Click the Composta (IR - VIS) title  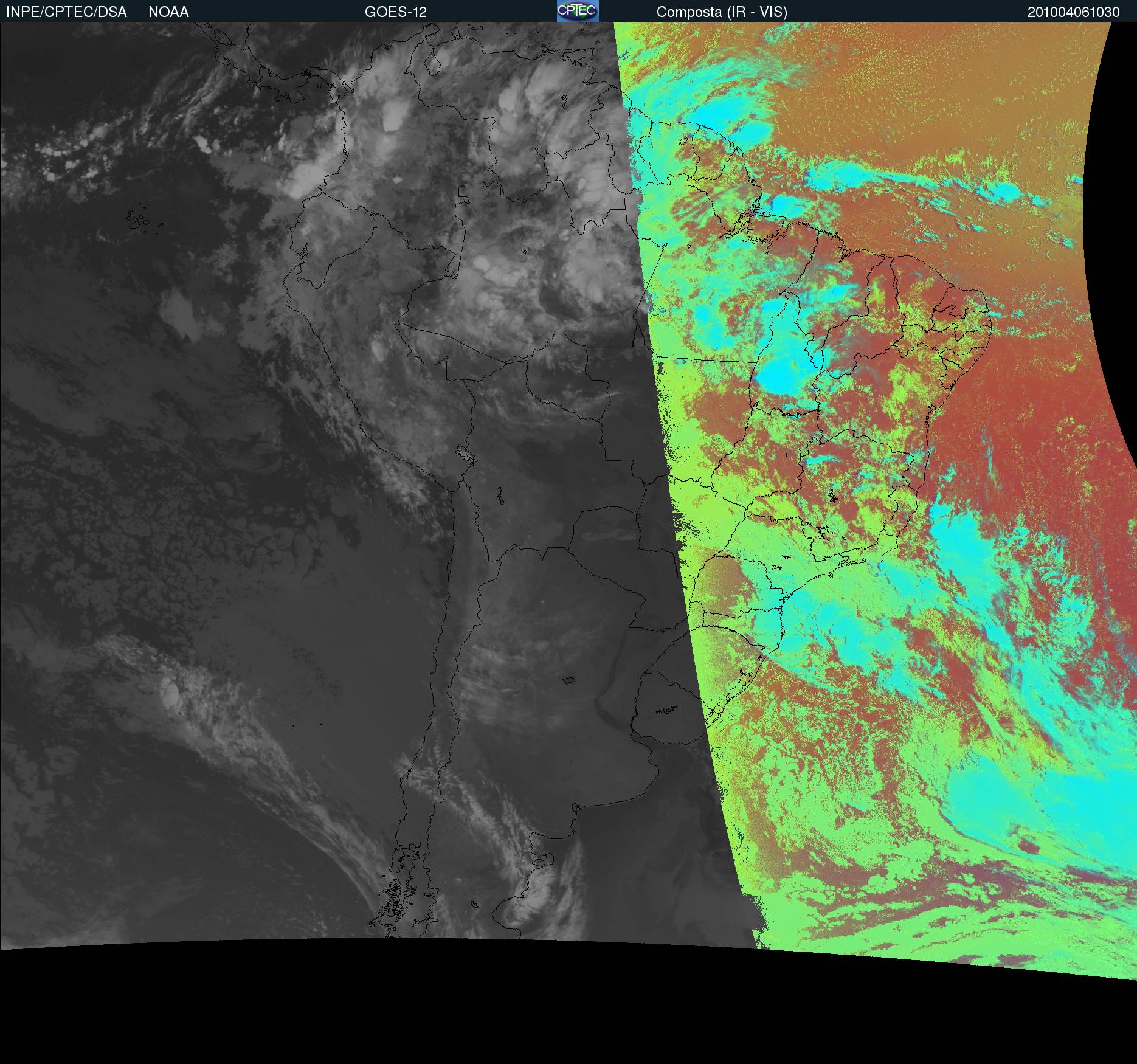point(722,12)
